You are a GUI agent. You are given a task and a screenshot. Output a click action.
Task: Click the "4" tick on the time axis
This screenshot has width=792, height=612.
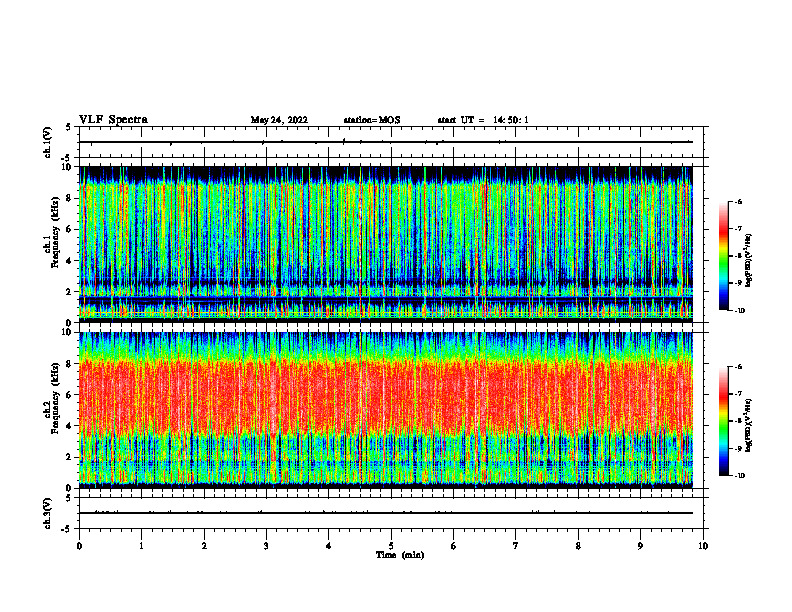click(x=329, y=546)
